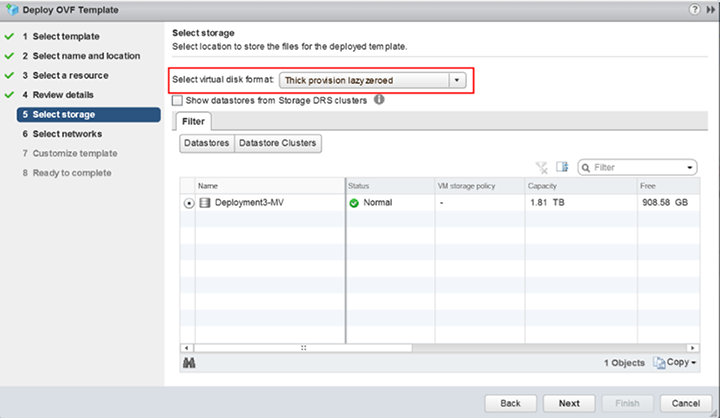Screen dimensions: 720x418
Task: Click the Next button
Action: [x=569, y=403]
